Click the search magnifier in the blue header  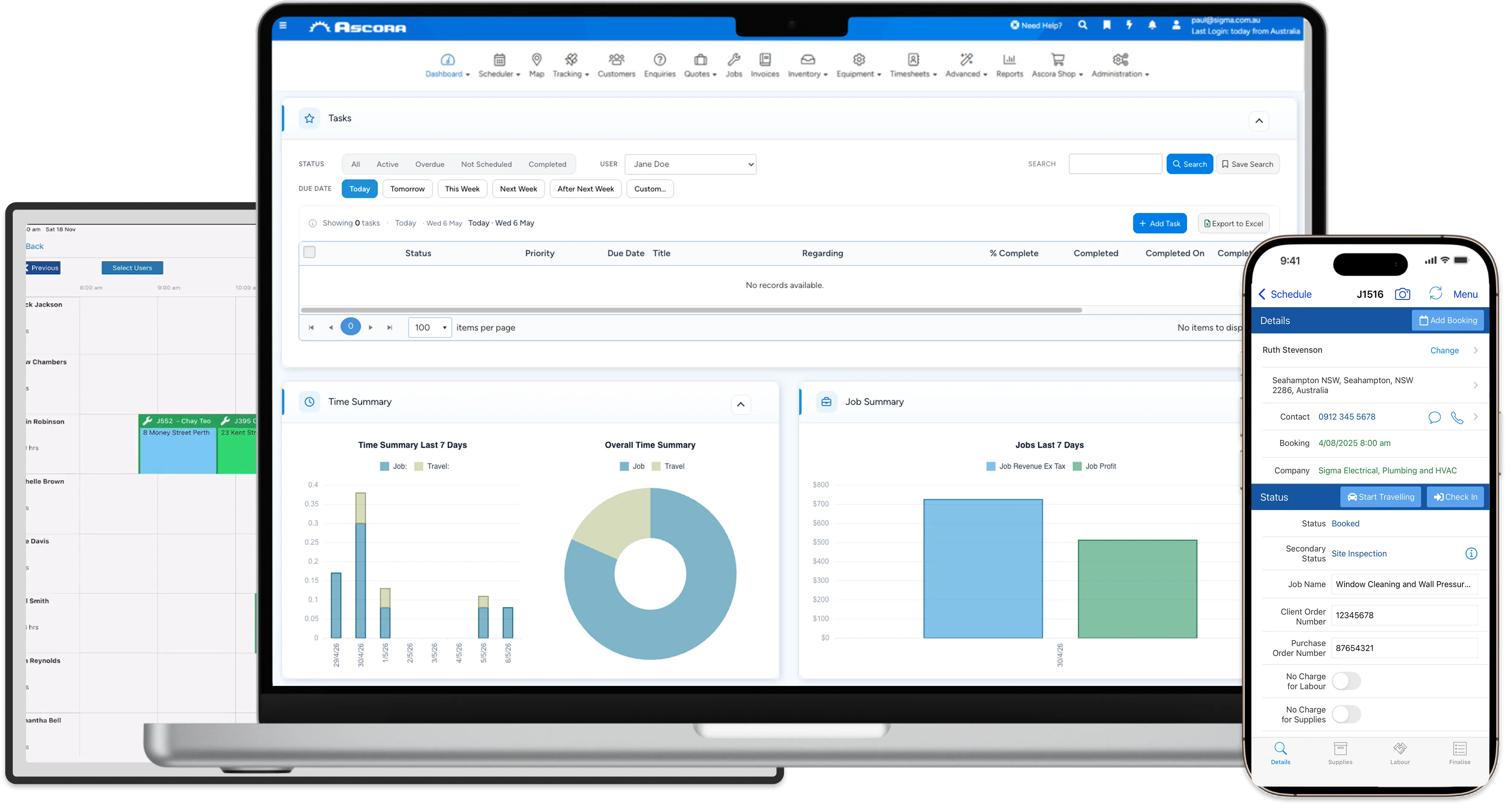point(1083,25)
